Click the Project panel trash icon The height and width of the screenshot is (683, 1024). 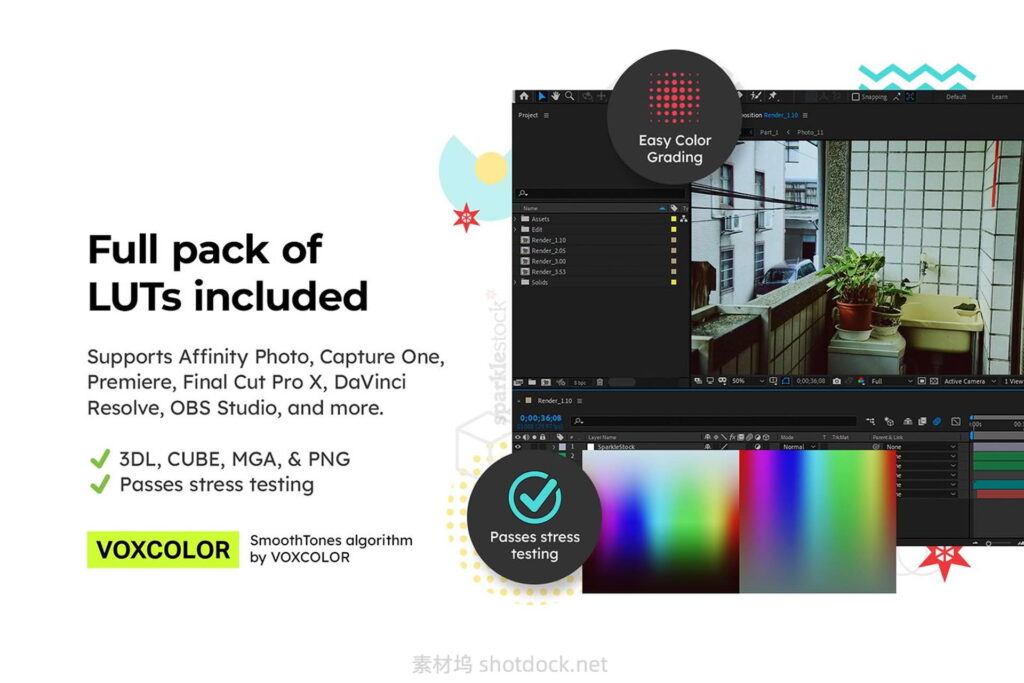point(600,383)
